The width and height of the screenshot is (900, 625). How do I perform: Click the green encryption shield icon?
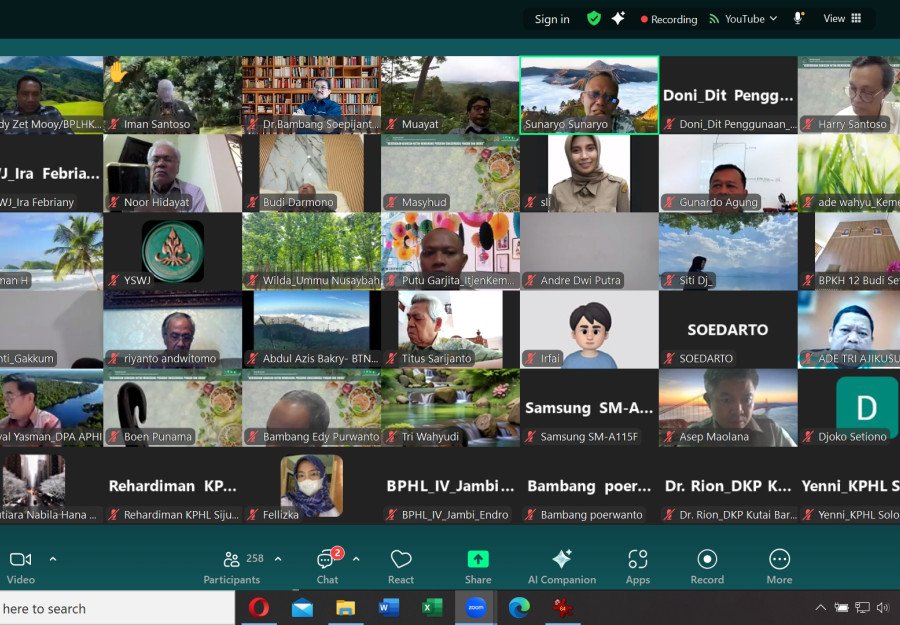(x=594, y=19)
